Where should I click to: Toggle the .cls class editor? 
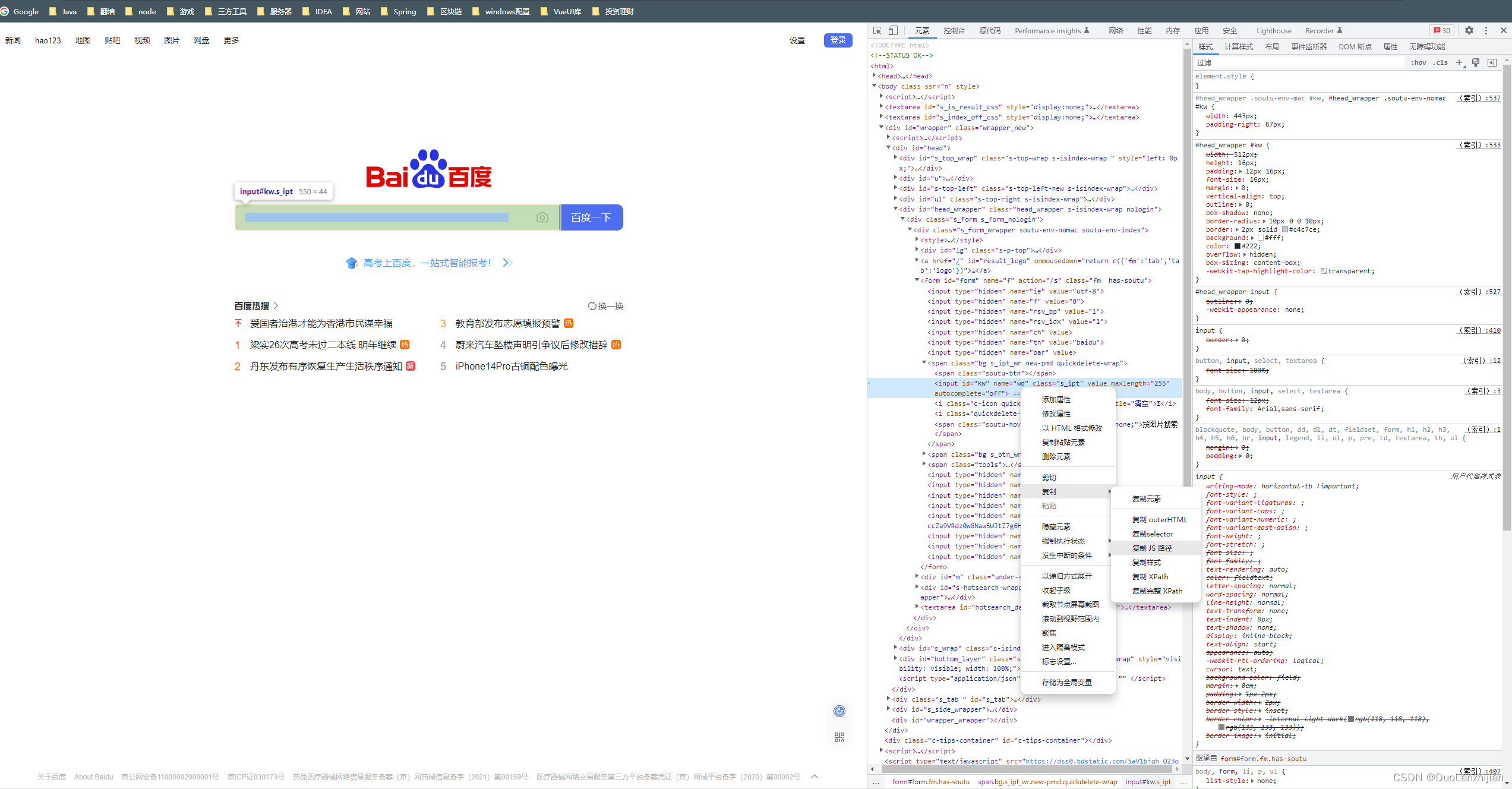pos(1440,62)
